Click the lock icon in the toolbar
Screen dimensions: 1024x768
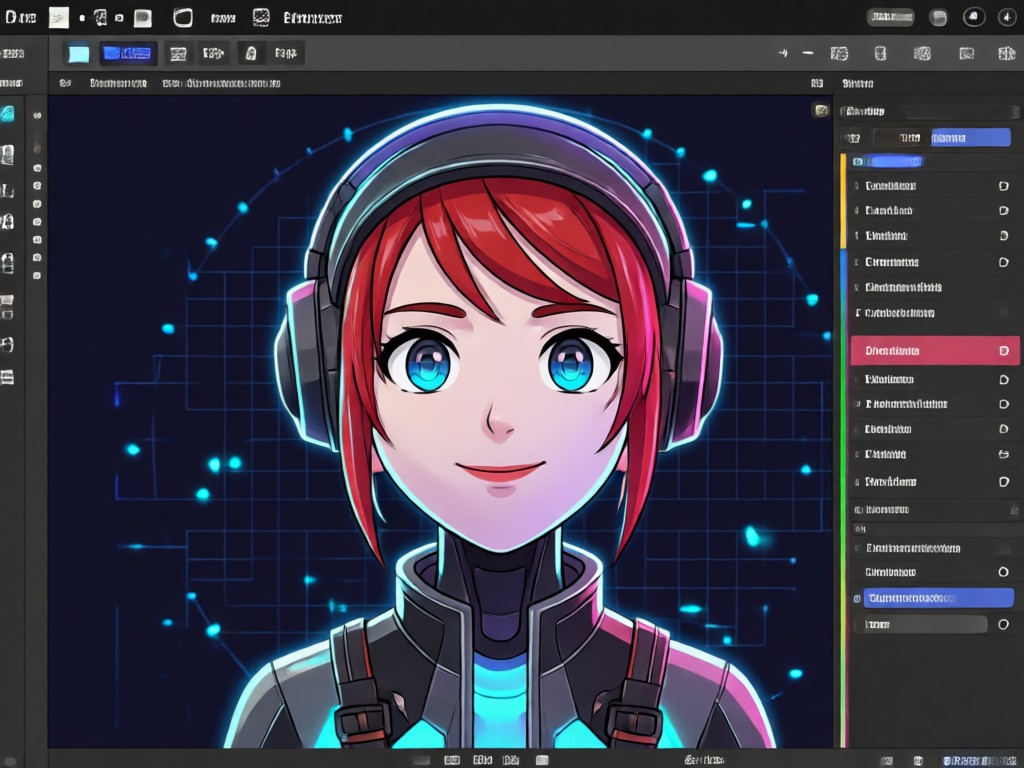coord(251,54)
